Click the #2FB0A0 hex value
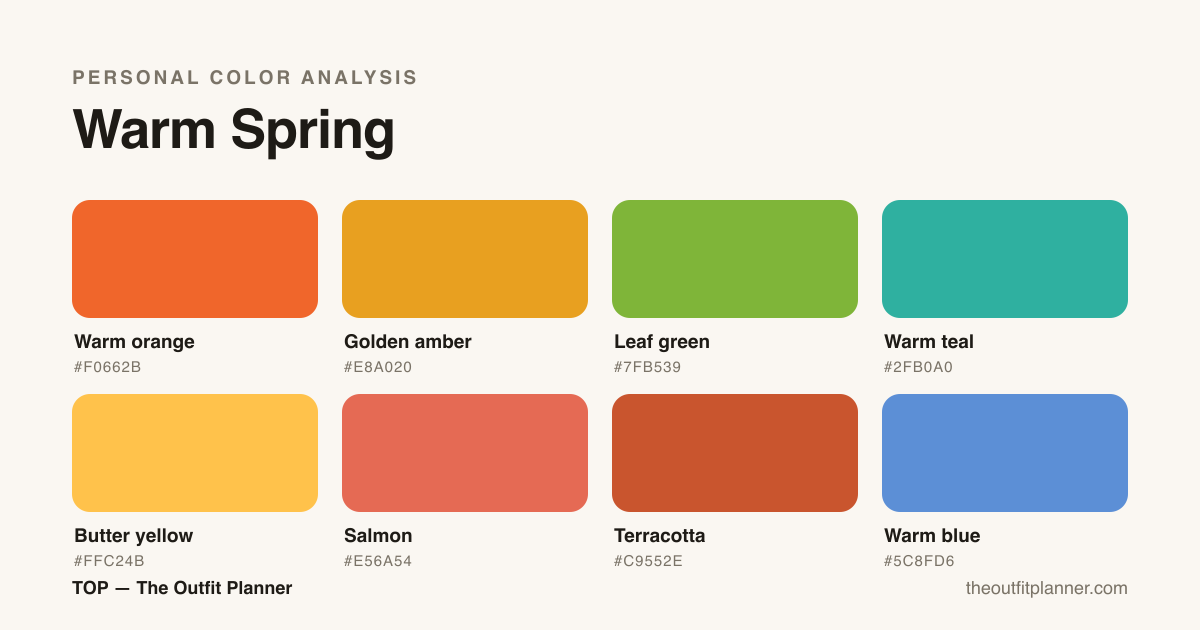Screen dimensions: 1200x630 (919, 367)
